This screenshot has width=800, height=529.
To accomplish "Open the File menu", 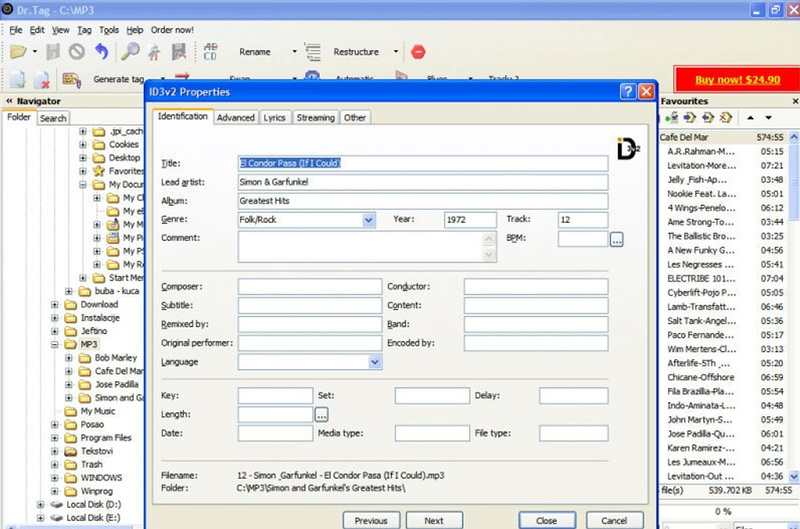I will pyautogui.click(x=16, y=30).
